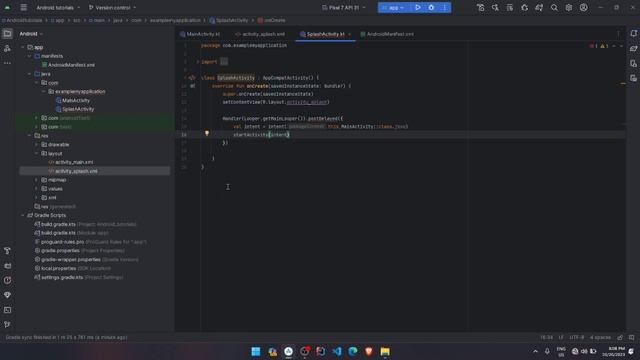
Task: Open IDE settings with the gear icon
Action: 569,7
